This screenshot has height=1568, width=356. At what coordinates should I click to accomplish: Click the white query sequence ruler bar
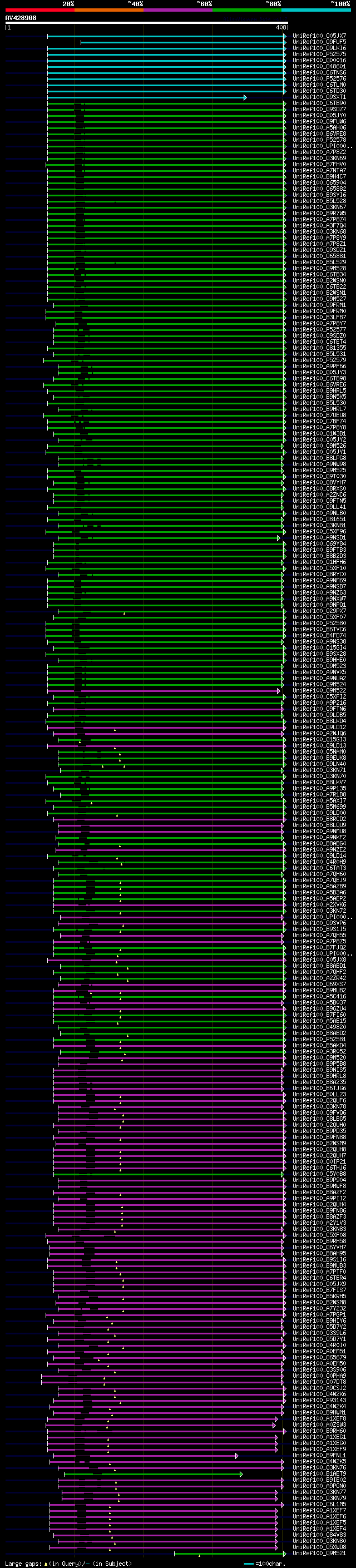[x=147, y=23]
